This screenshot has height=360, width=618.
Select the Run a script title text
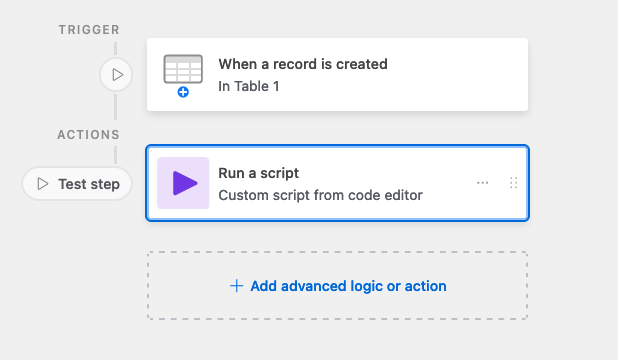coord(259,173)
